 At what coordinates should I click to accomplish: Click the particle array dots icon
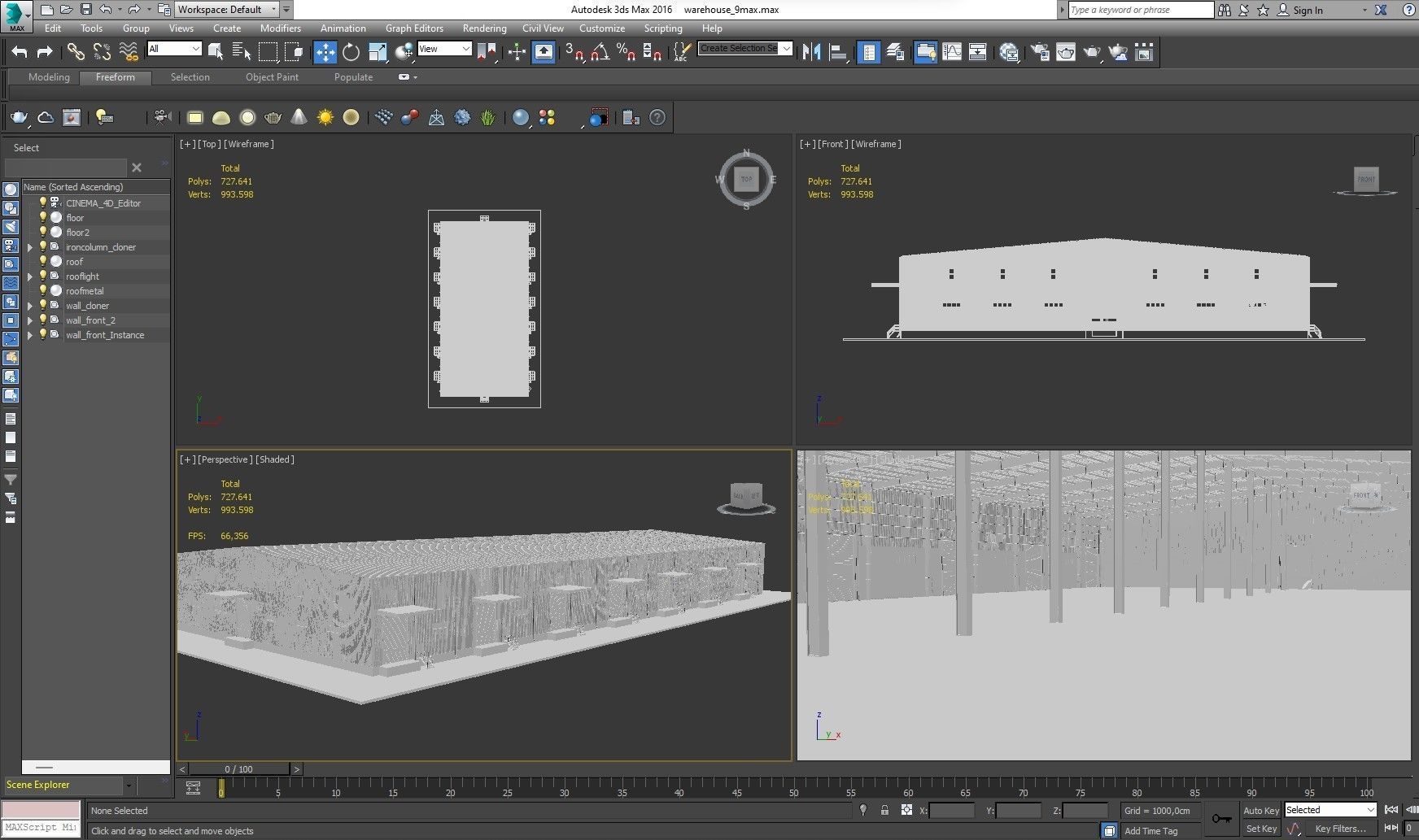[384, 118]
